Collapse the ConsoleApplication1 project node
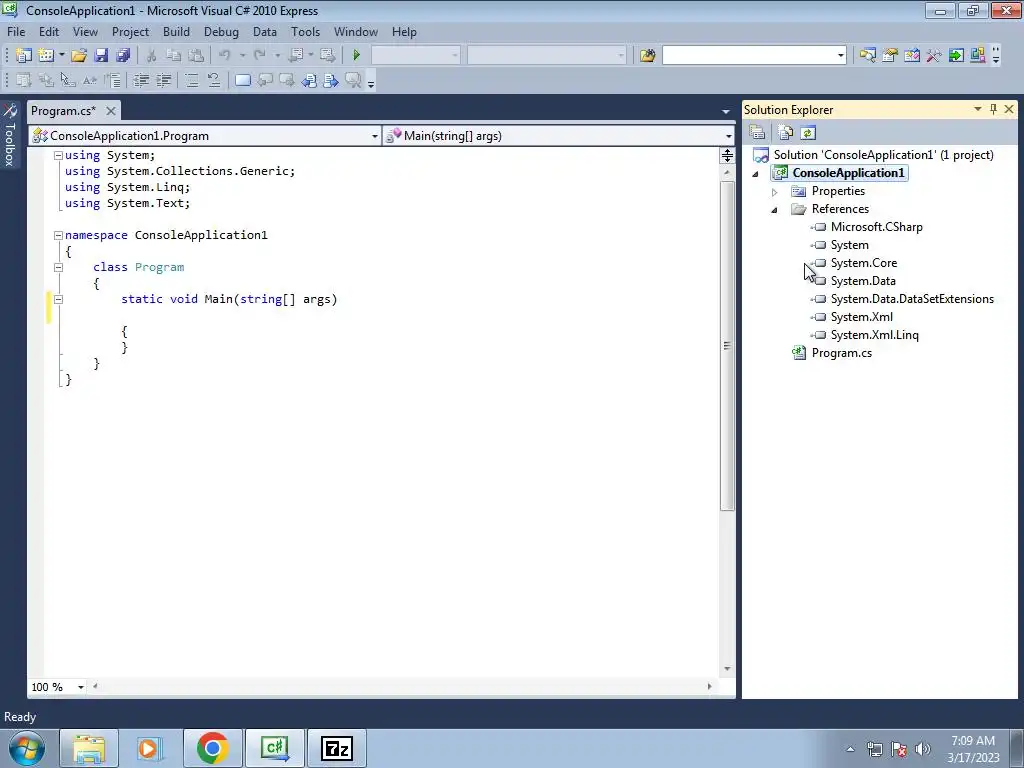 pos(756,174)
